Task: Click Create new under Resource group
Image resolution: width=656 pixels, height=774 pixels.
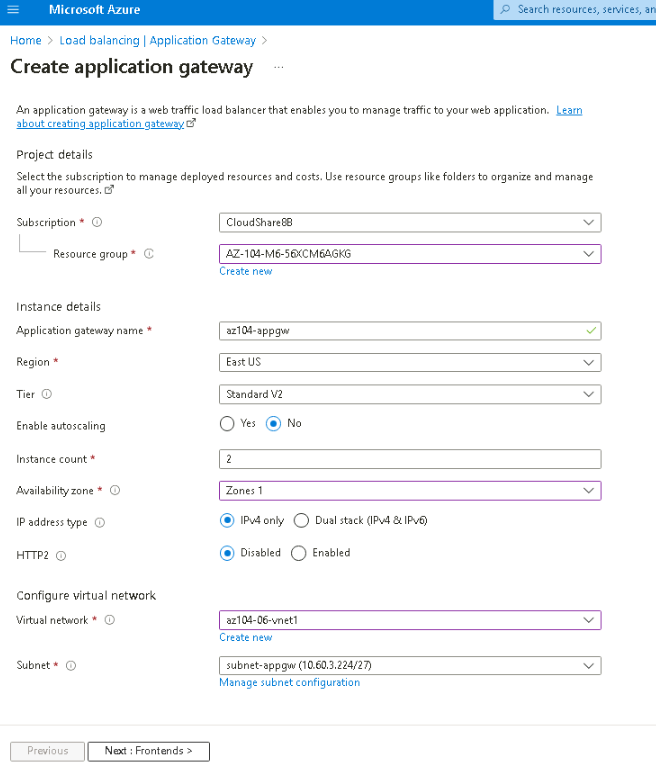Action: [x=246, y=271]
